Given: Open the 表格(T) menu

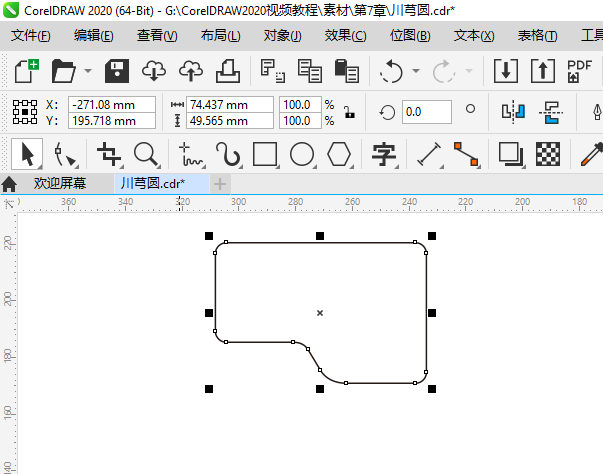Looking at the screenshot, I should (537, 36).
